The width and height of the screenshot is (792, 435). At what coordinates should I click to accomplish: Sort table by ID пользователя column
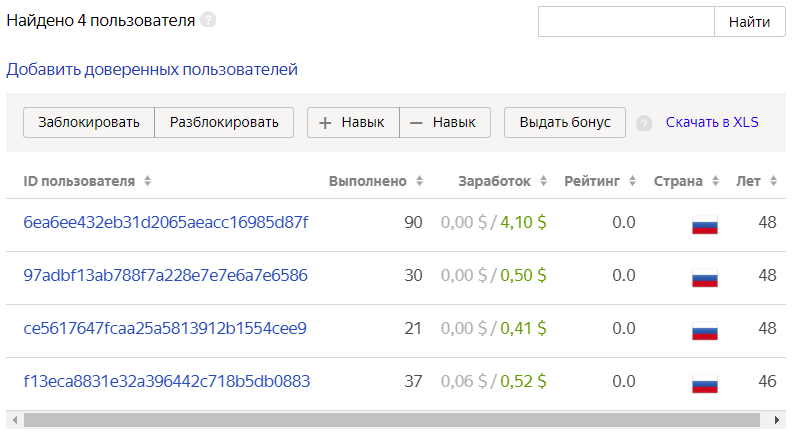tap(147, 181)
